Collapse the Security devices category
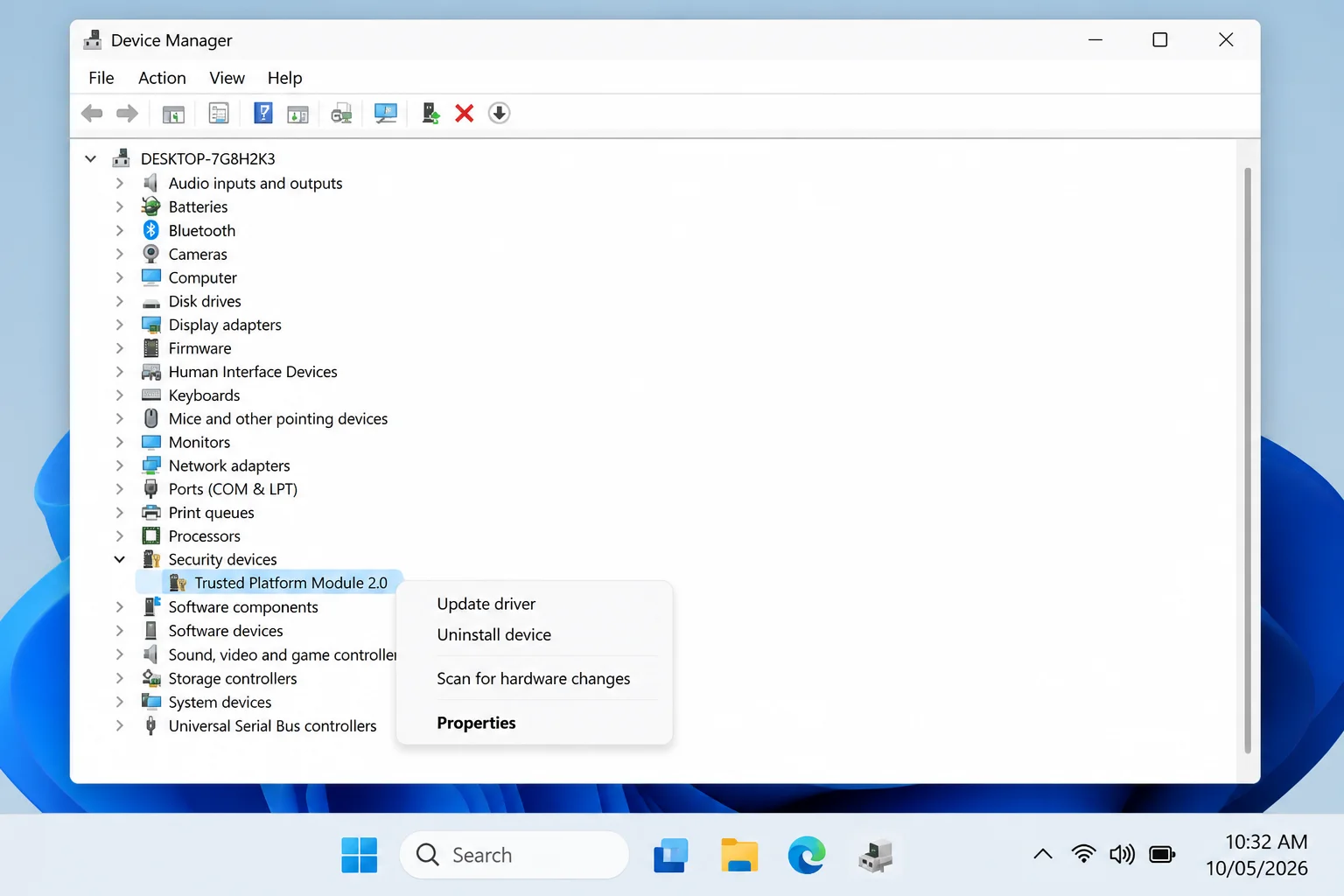The height and width of the screenshot is (896, 1344). [x=120, y=559]
